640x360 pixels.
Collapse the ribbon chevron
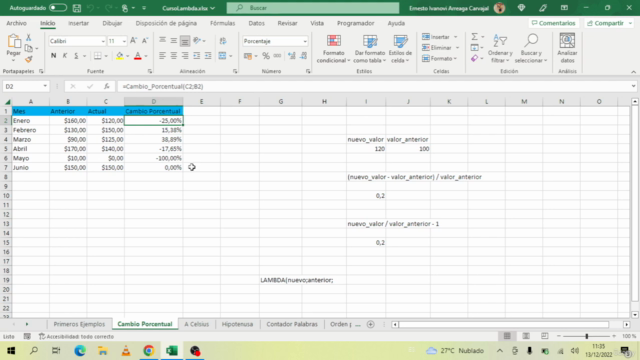pyautogui.click(x=633, y=72)
